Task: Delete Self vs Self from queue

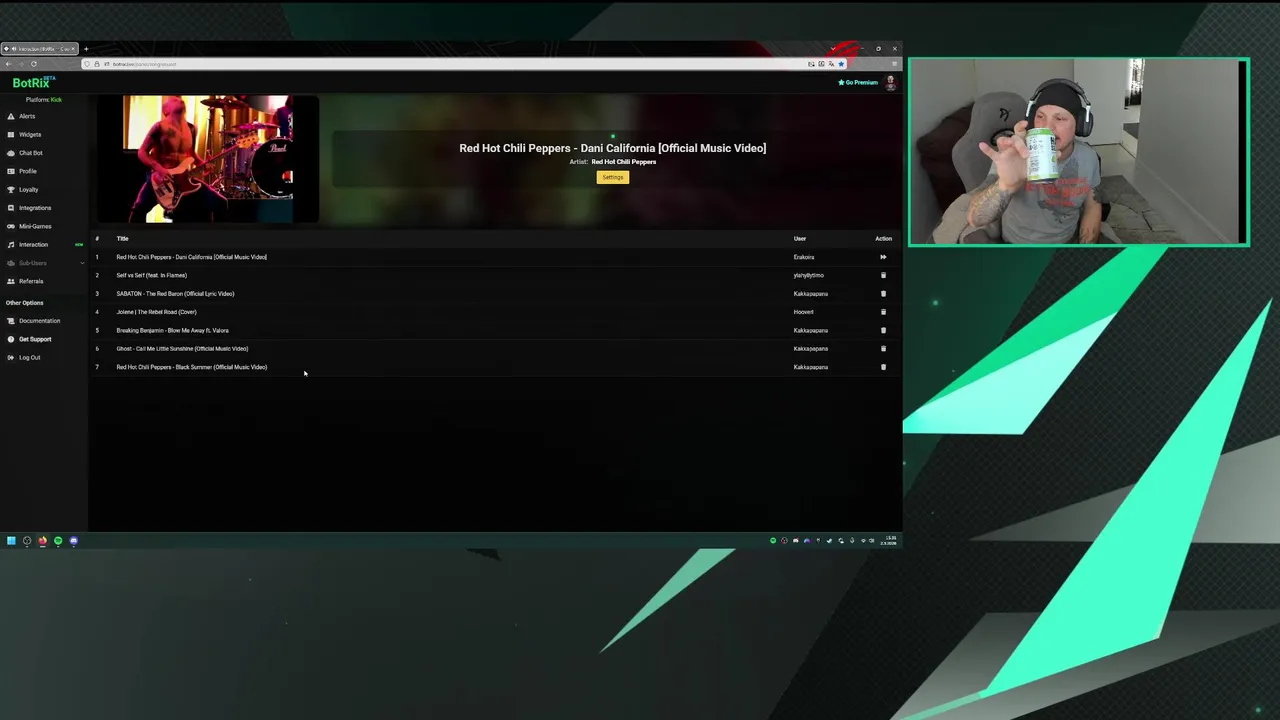Action: point(883,275)
